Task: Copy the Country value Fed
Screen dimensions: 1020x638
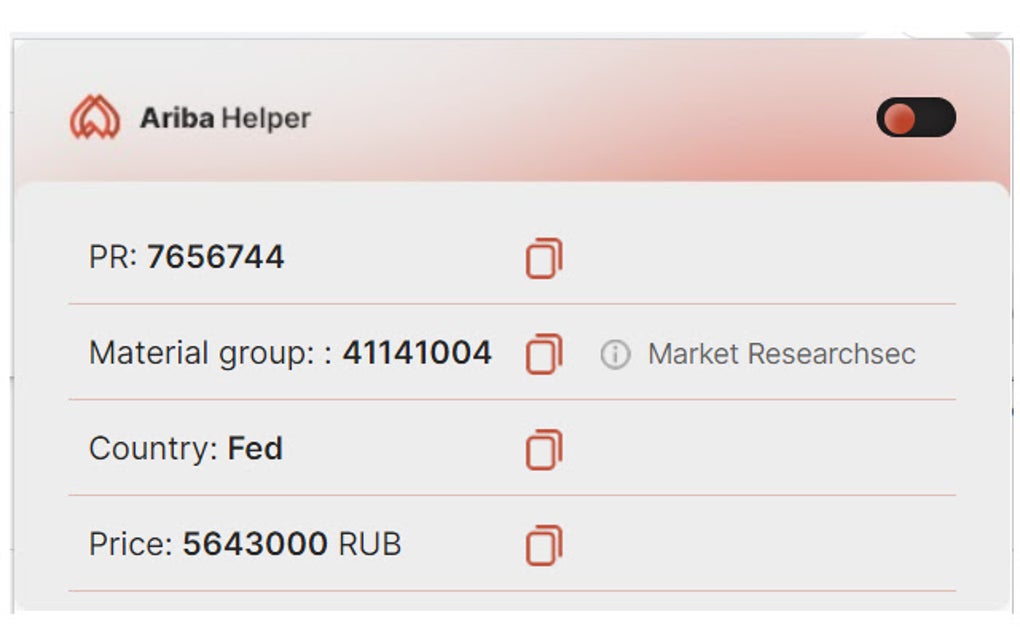Action: click(x=544, y=448)
